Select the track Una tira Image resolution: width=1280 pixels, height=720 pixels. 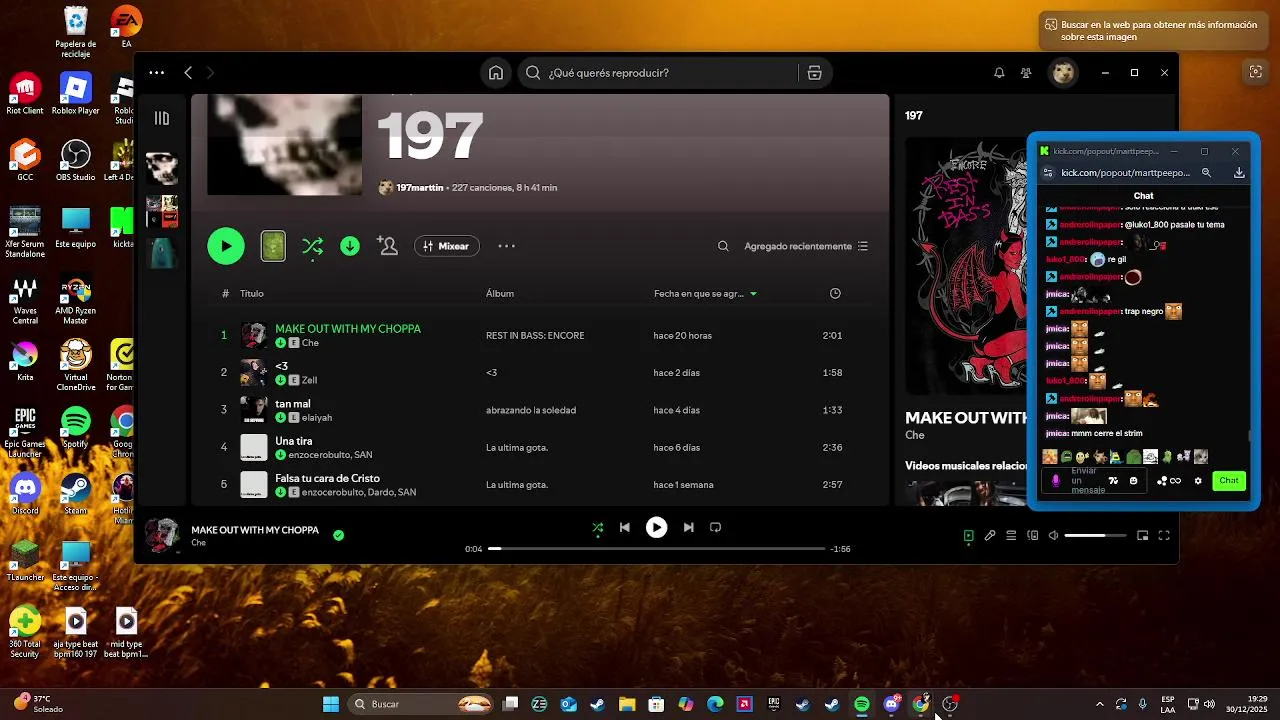point(294,441)
